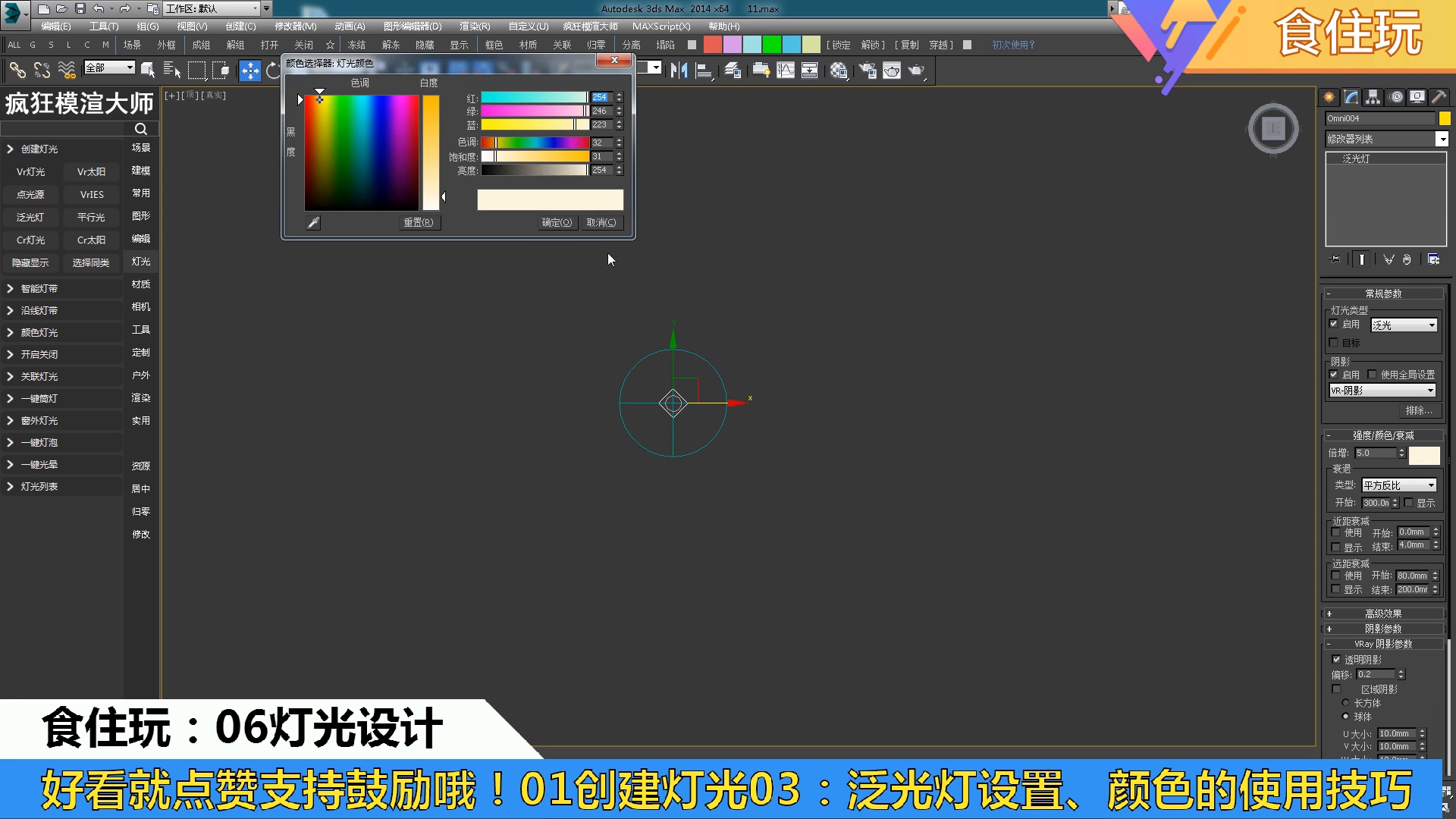1456x819 pixels.
Task: Check 使用全局设置 in the shadow section
Action: 1373,374
